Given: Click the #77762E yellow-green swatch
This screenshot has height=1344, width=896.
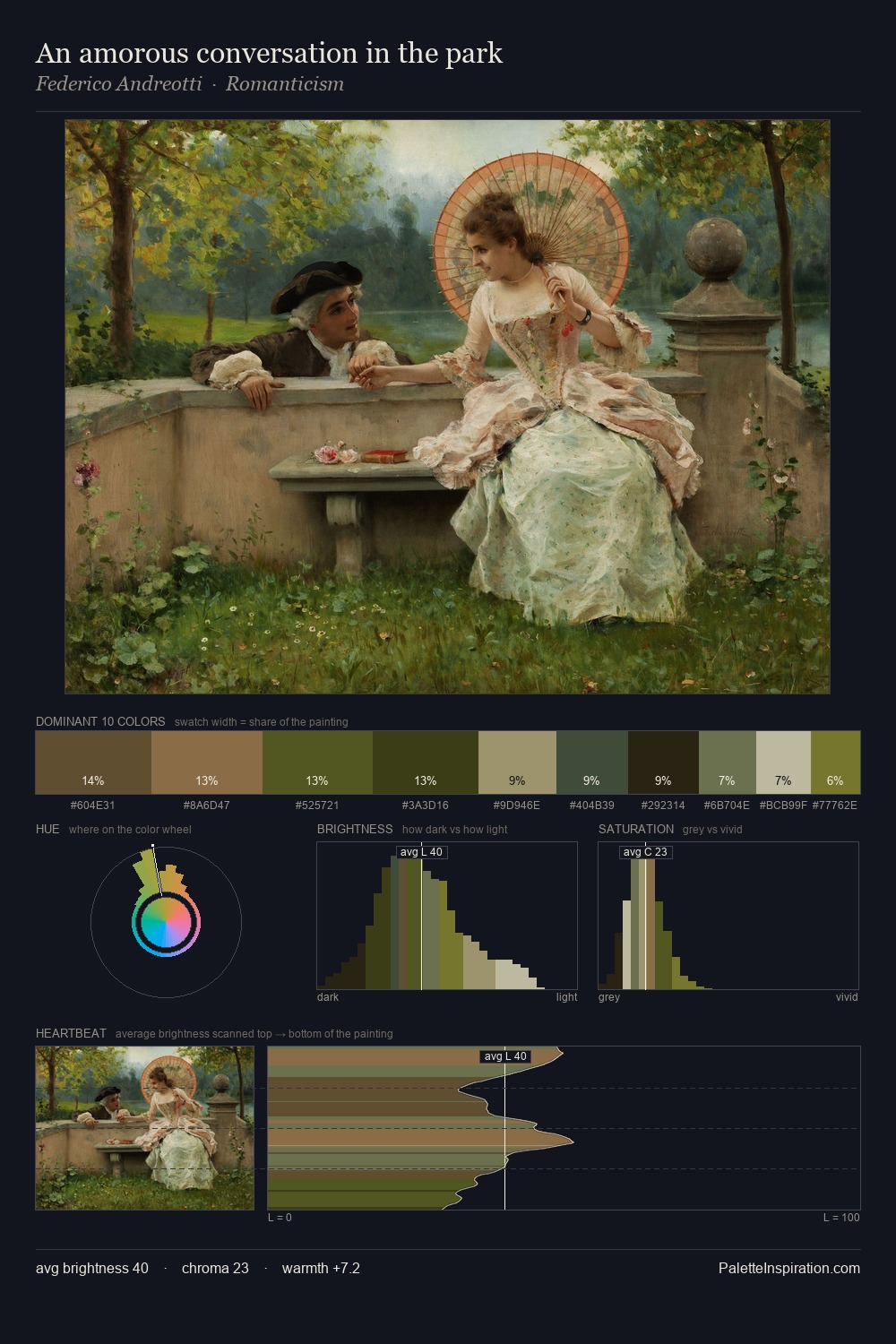Looking at the screenshot, I should coord(835,762).
